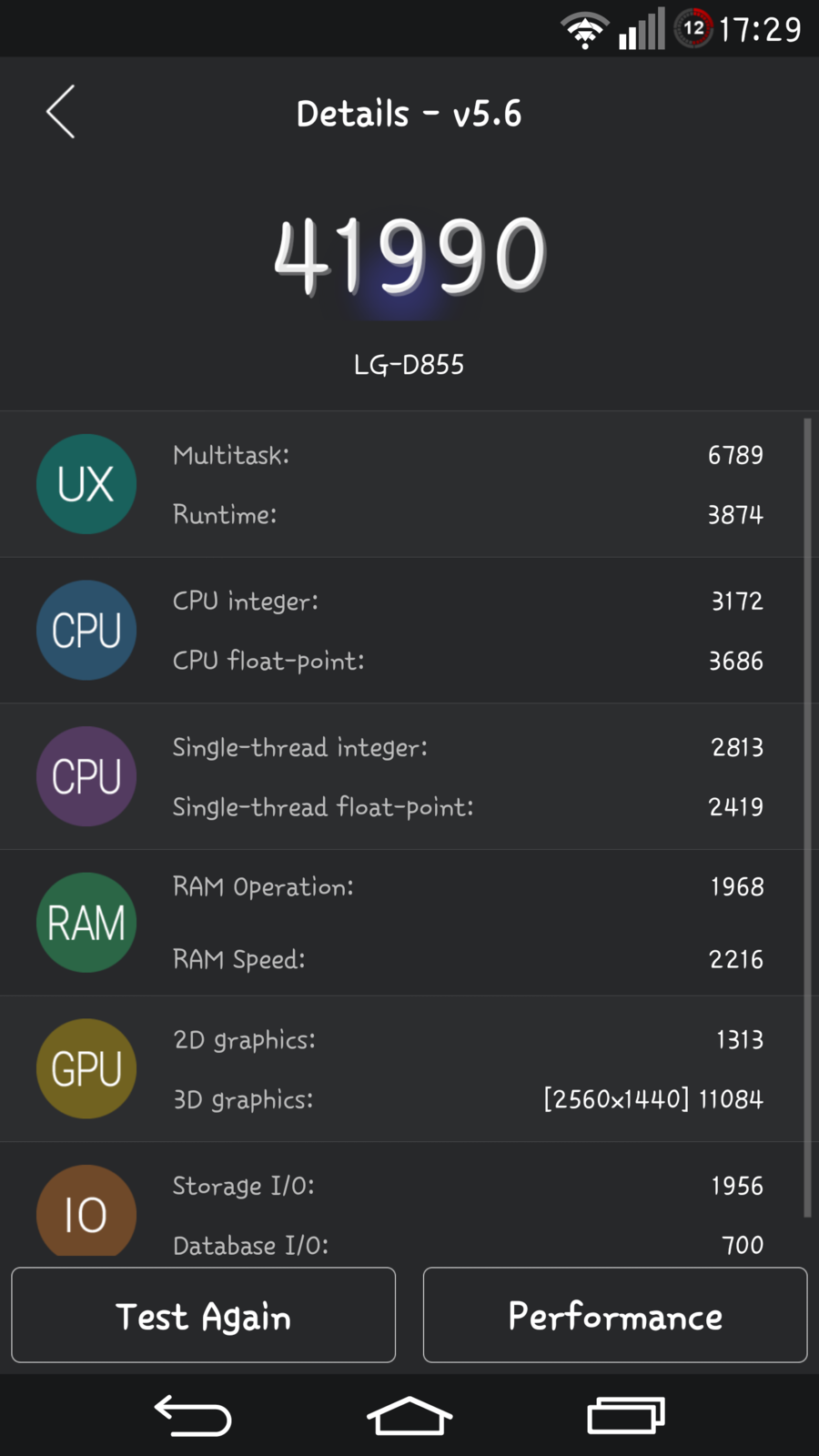819x1456 pixels.
Task: Select the blue CPU category icon
Action: click(86, 631)
